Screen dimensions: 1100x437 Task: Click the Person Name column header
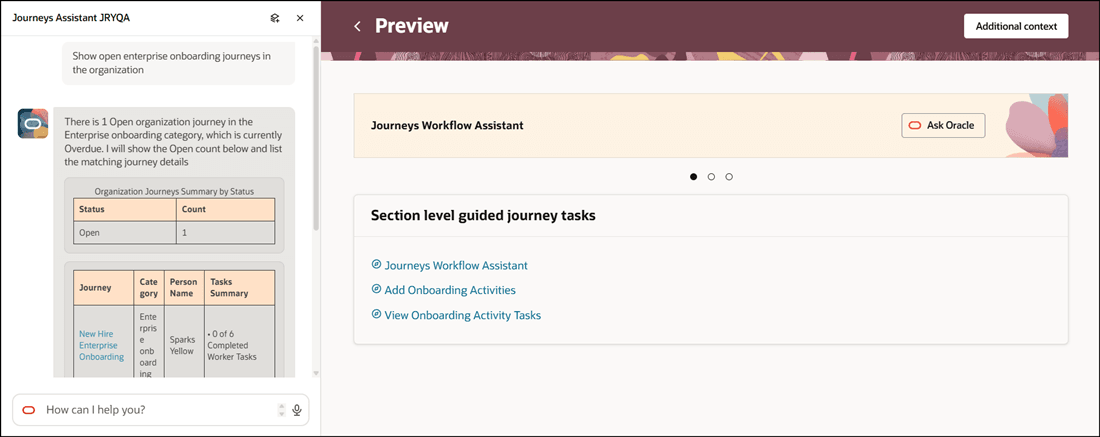184,288
